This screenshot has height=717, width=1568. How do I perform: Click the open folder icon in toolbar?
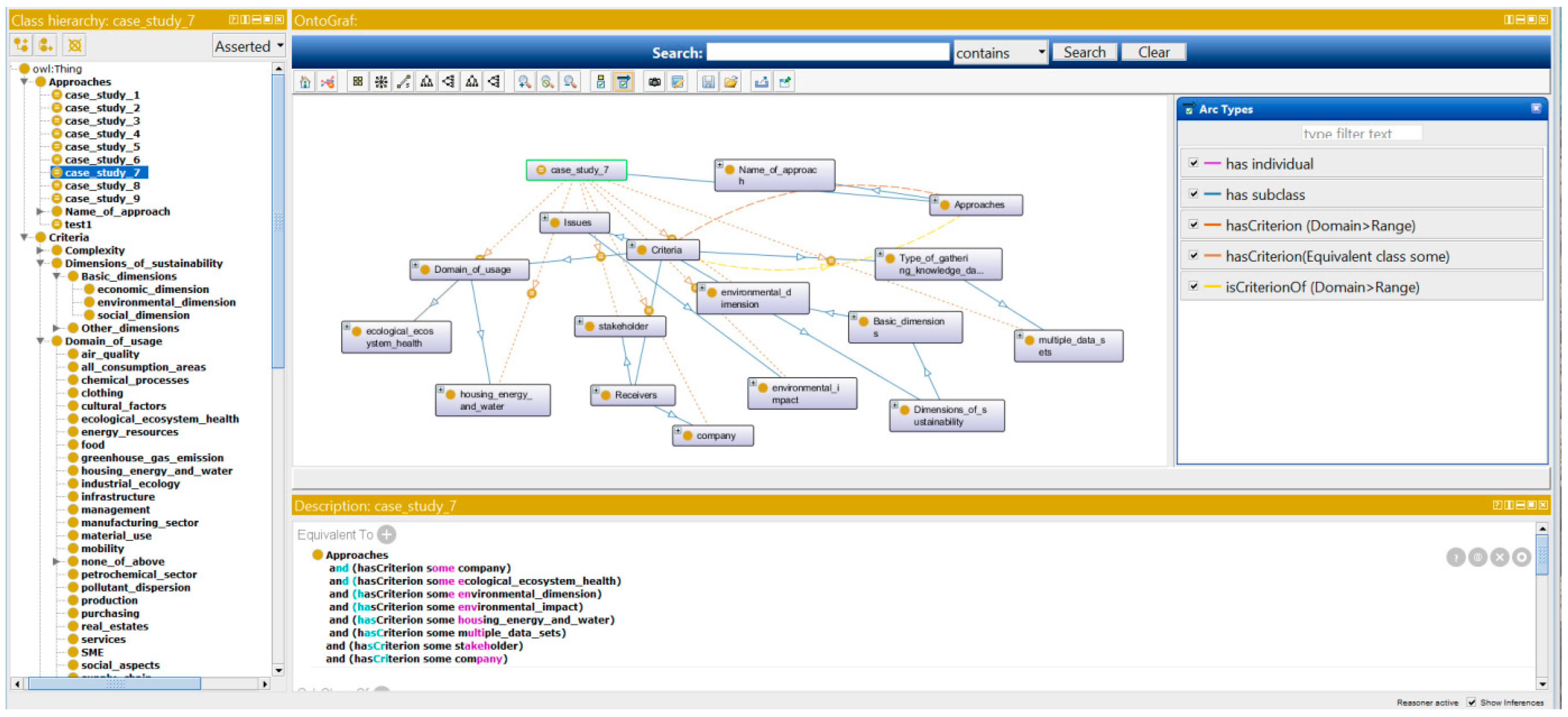point(730,81)
